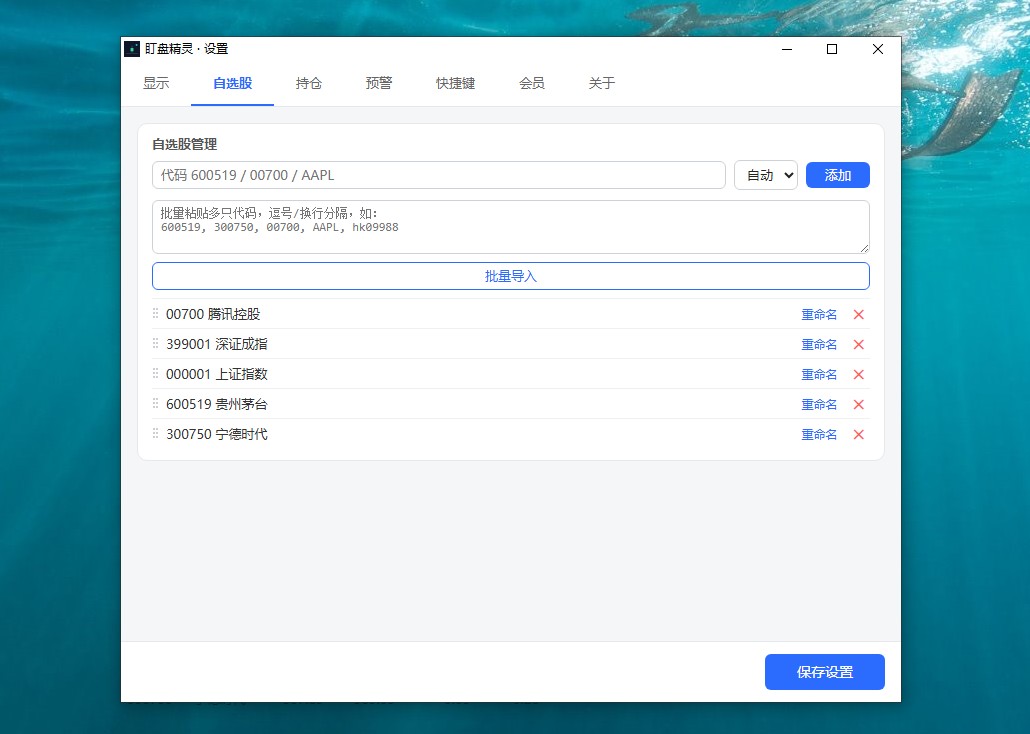Image resolution: width=1030 pixels, height=734 pixels.
Task: Select the 399001 深证成指 row text
Action: coord(217,344)
